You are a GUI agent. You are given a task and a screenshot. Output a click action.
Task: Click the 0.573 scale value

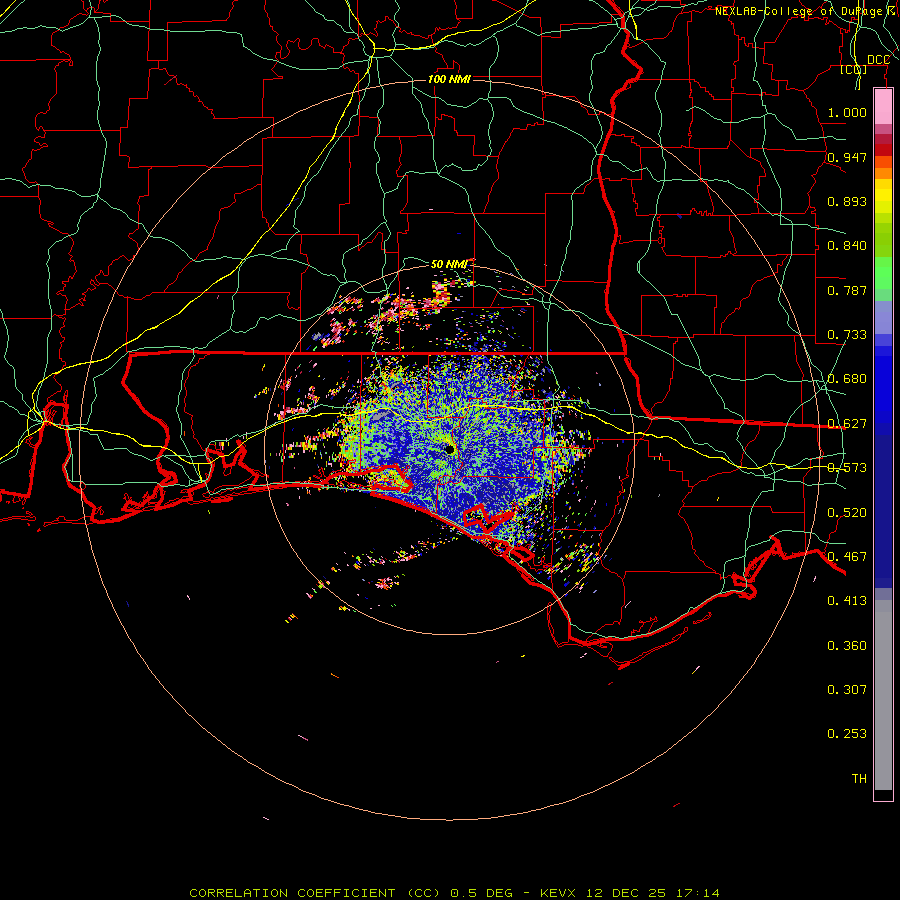(847, 468)
